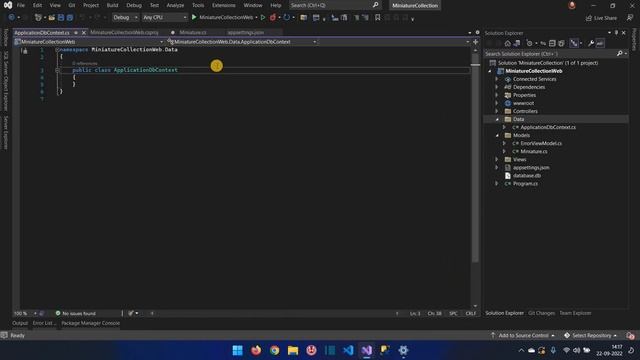The height and width of the screenshot is (360, 640).
Task: Switch to Team Explorer panel tab
Action: click(575, 313)
